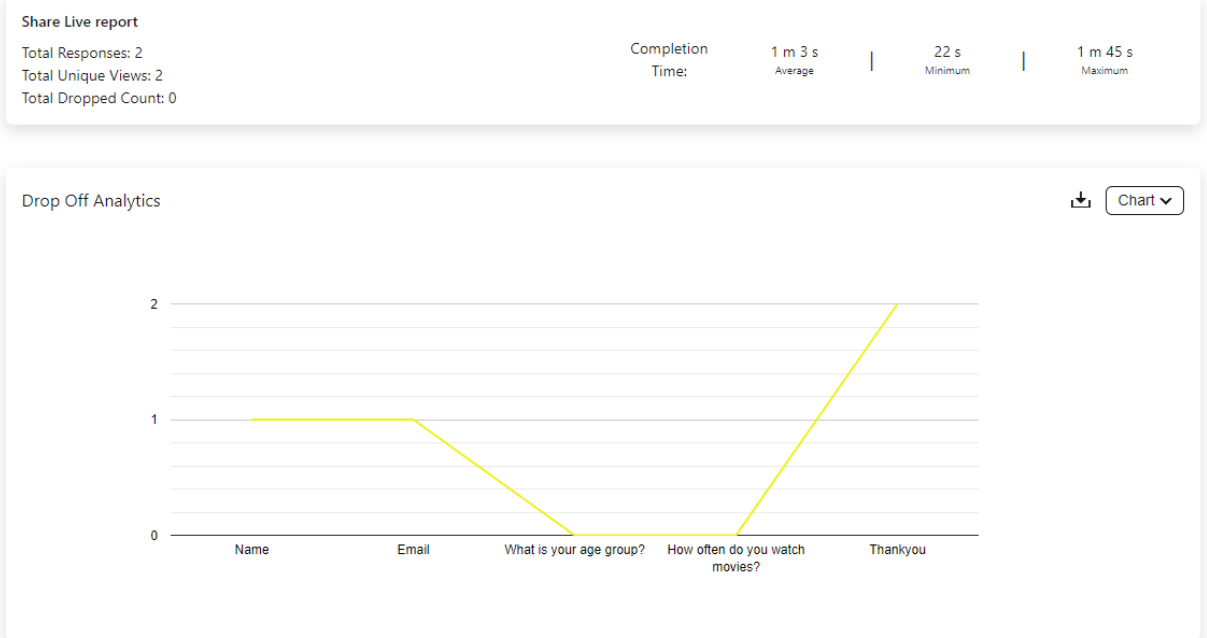Click the maximum completion time value

pos(1105,52)
